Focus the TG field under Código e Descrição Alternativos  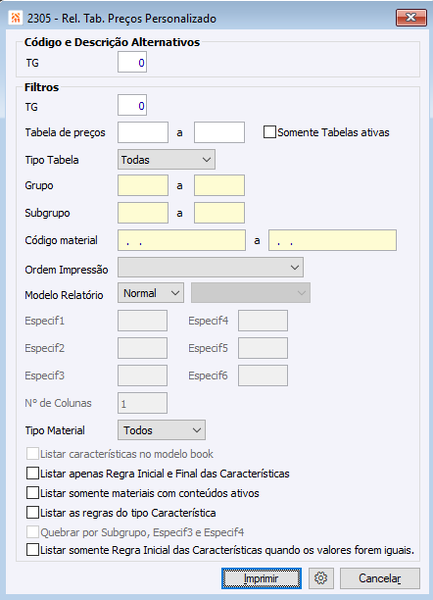click(x=132, y=62)
